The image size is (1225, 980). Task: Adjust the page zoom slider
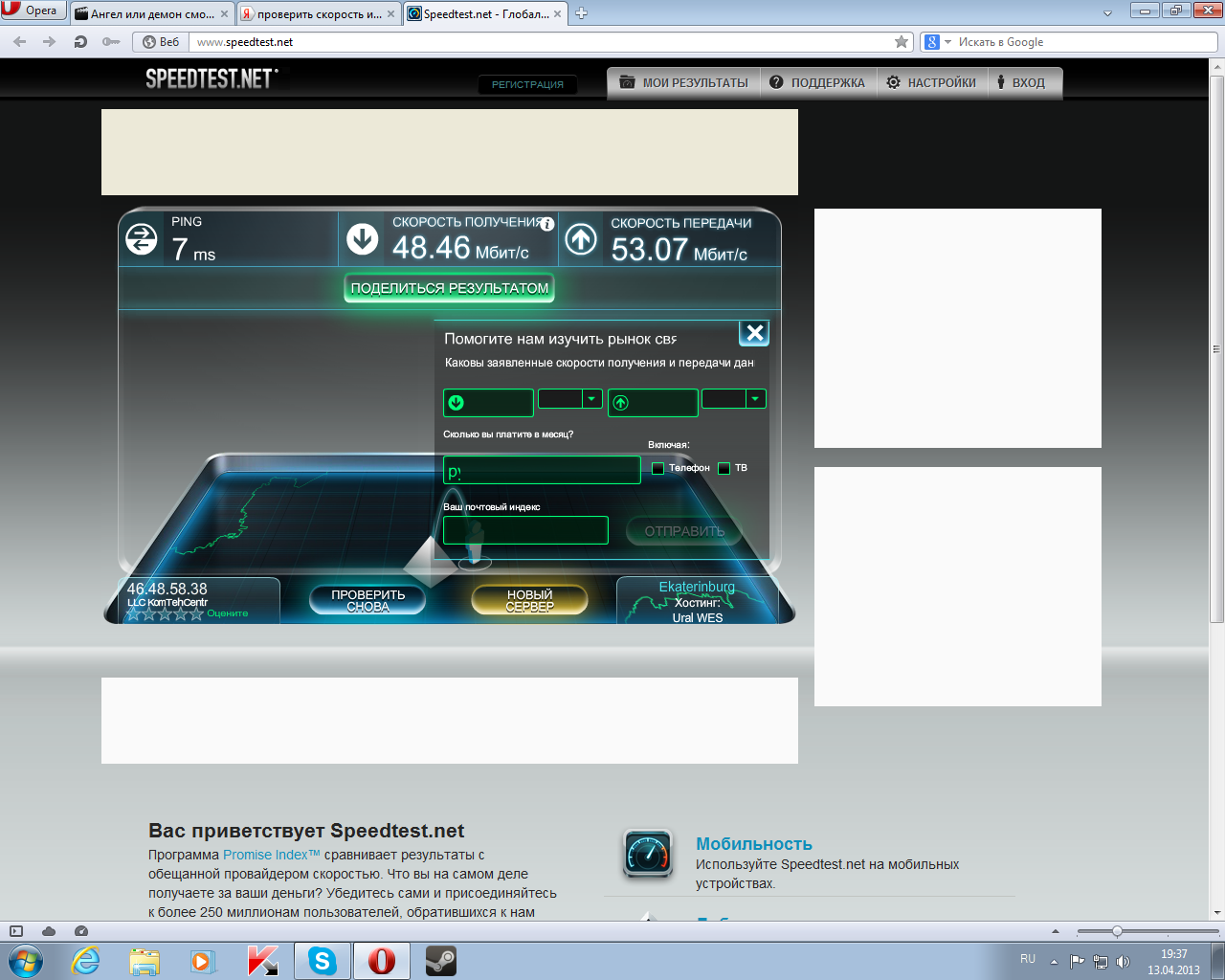[x=1117, y=931]
